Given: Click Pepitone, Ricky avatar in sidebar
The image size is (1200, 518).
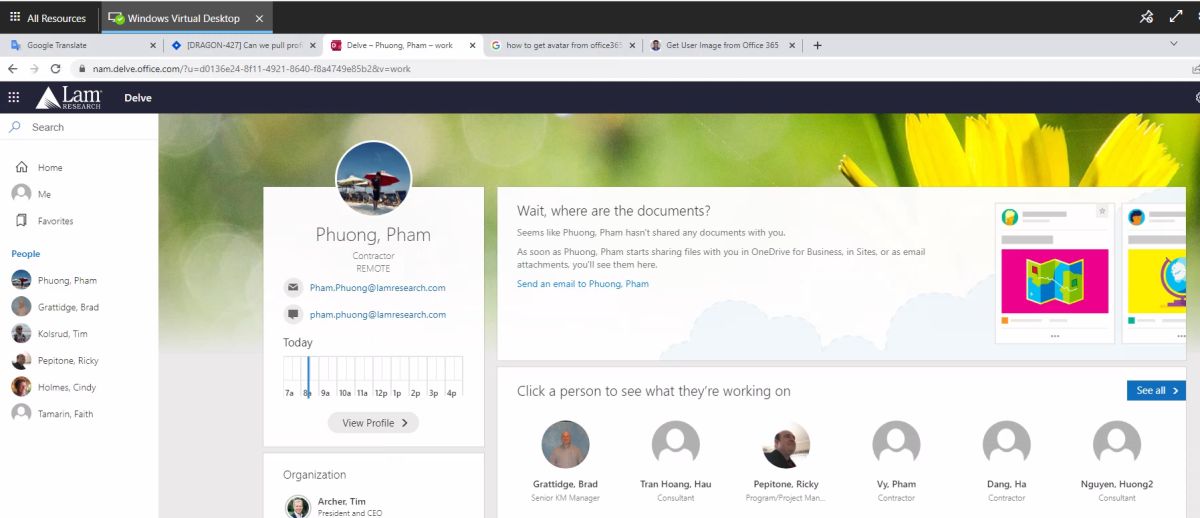Looking at the screenshot, I should 21,360.
